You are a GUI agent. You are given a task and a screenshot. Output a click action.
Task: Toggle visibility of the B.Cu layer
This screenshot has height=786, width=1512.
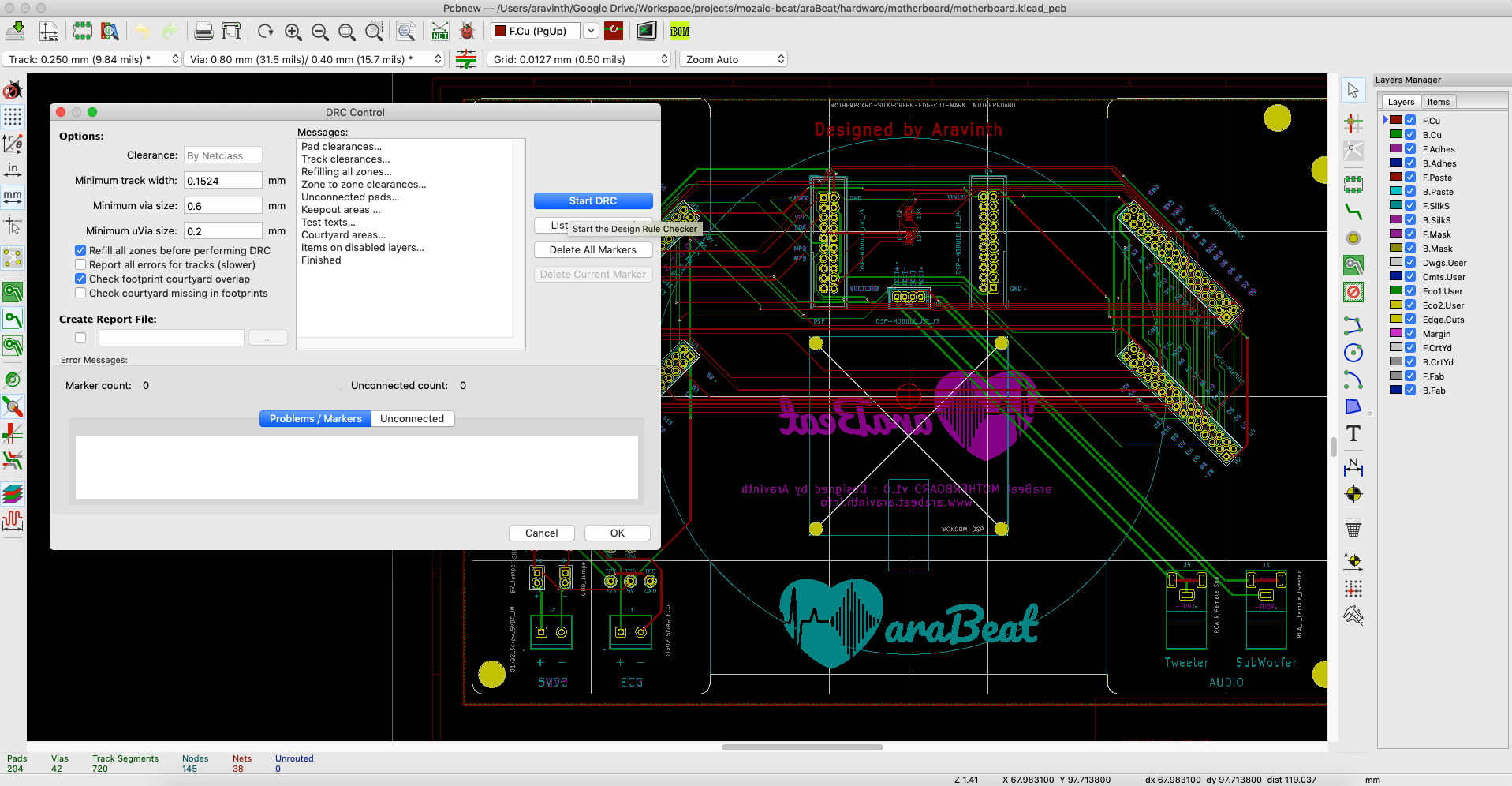point(1410,135)
